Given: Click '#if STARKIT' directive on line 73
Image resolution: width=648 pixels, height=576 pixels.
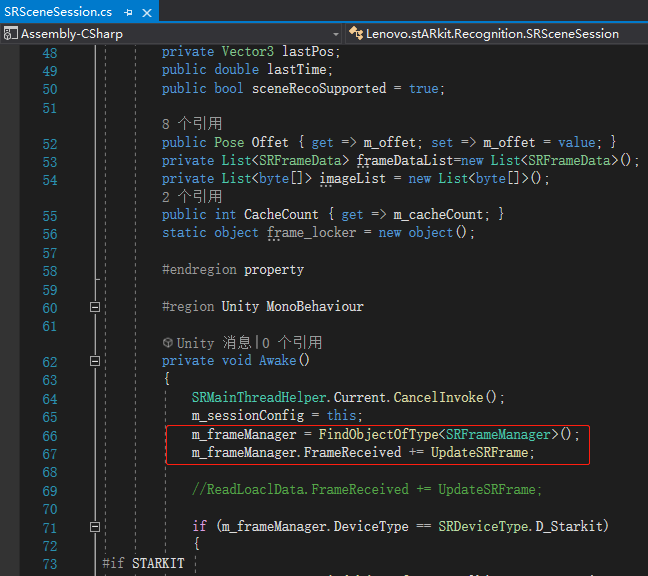Looking at the screenshot, I should point(143,564).
